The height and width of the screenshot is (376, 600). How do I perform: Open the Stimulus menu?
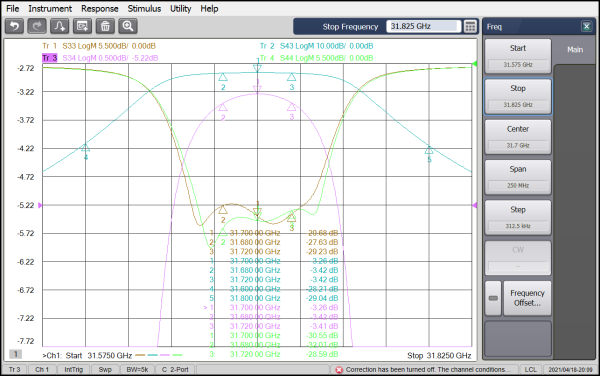click(144, 8)
